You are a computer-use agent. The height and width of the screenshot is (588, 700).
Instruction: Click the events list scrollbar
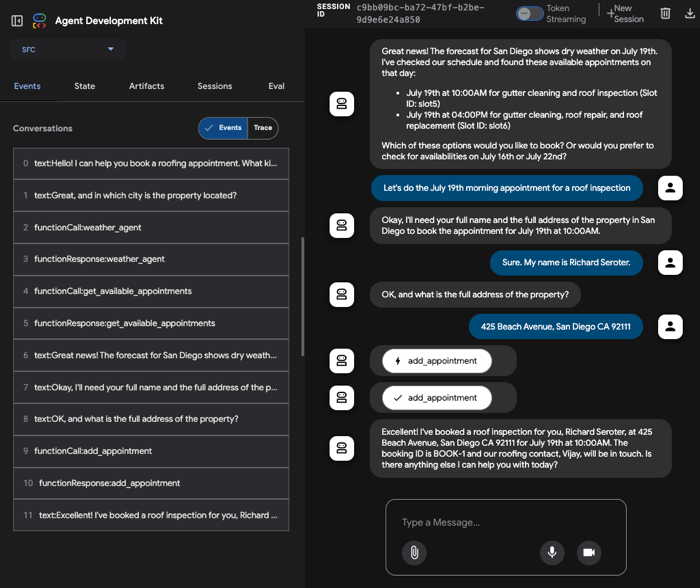point(302,297)
